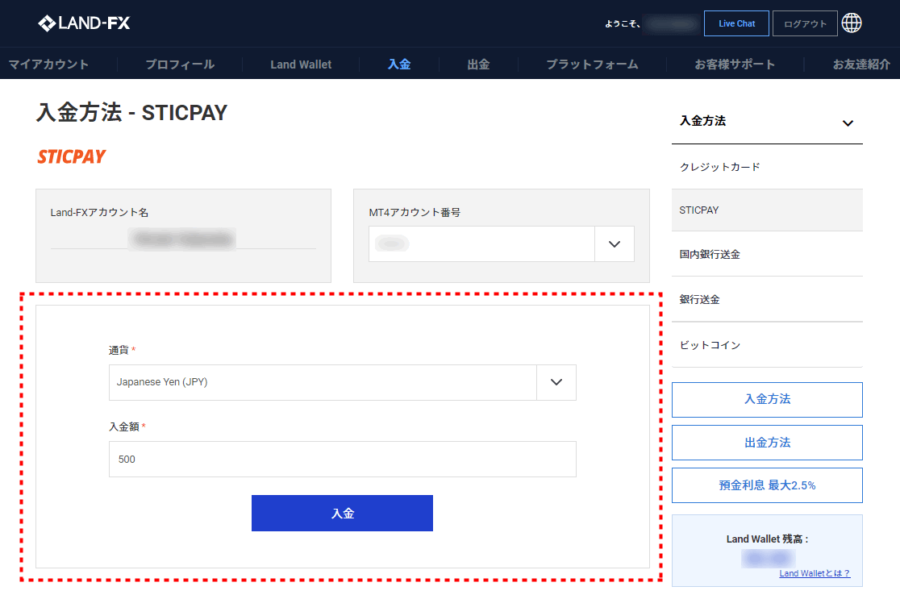Select 出金 in the navigation bar
The width and height of the screenshot is (900, 595).
coord(478,64)
